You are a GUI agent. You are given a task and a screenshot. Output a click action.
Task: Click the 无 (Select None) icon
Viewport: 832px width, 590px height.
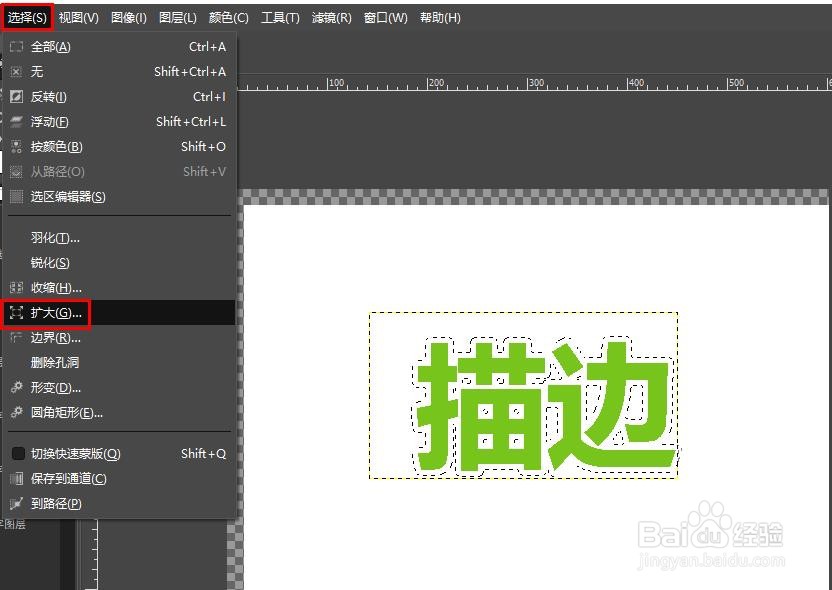tap(16, 72)
